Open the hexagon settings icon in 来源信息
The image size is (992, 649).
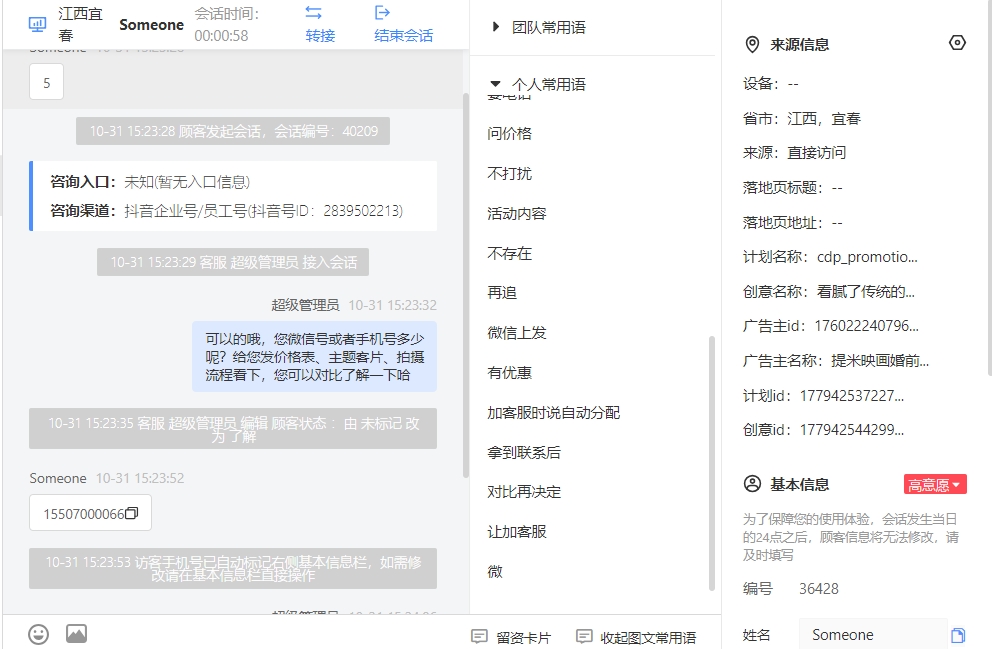coord(957,43)
